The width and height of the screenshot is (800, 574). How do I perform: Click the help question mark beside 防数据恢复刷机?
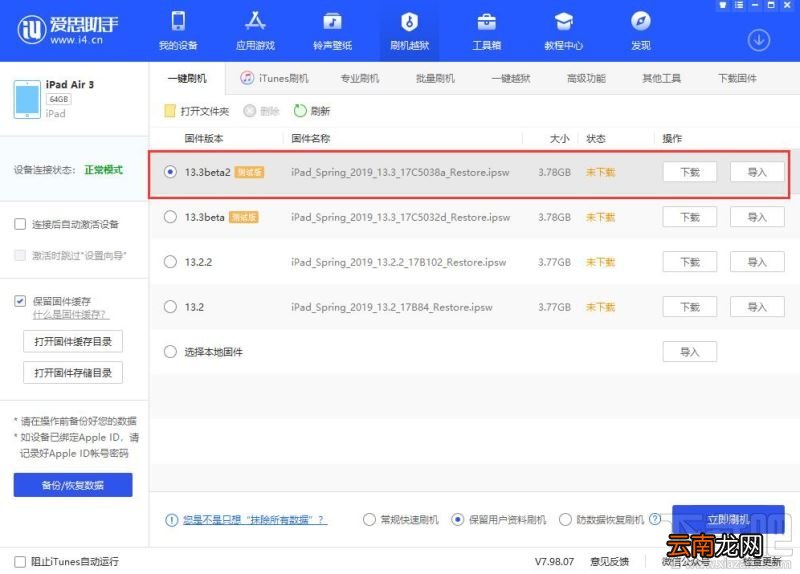[655, 519]
